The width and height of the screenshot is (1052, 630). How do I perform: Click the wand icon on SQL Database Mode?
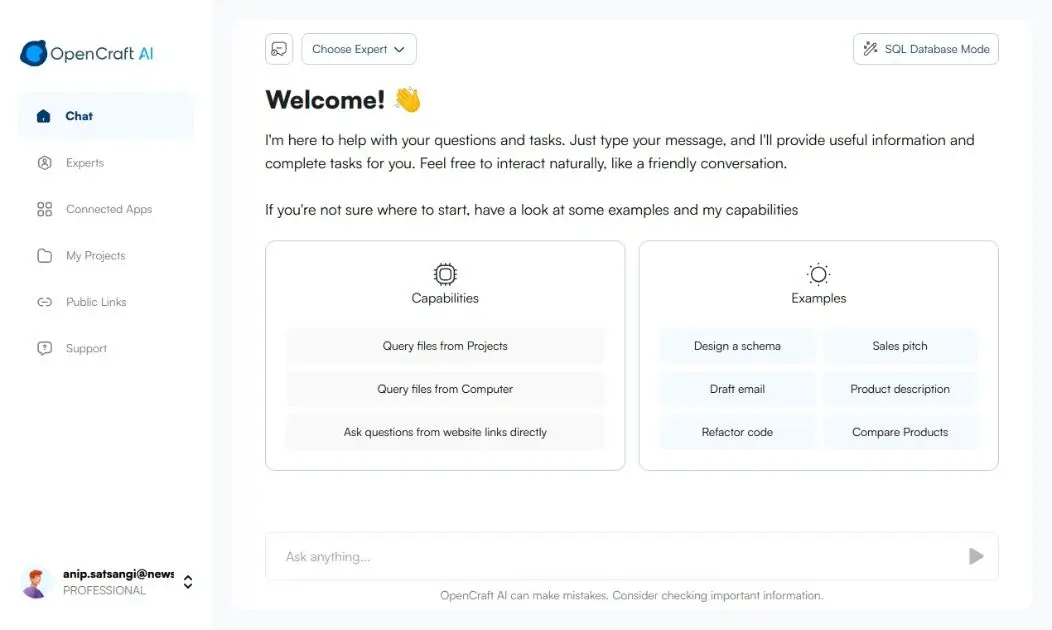[x=868, y=48]
